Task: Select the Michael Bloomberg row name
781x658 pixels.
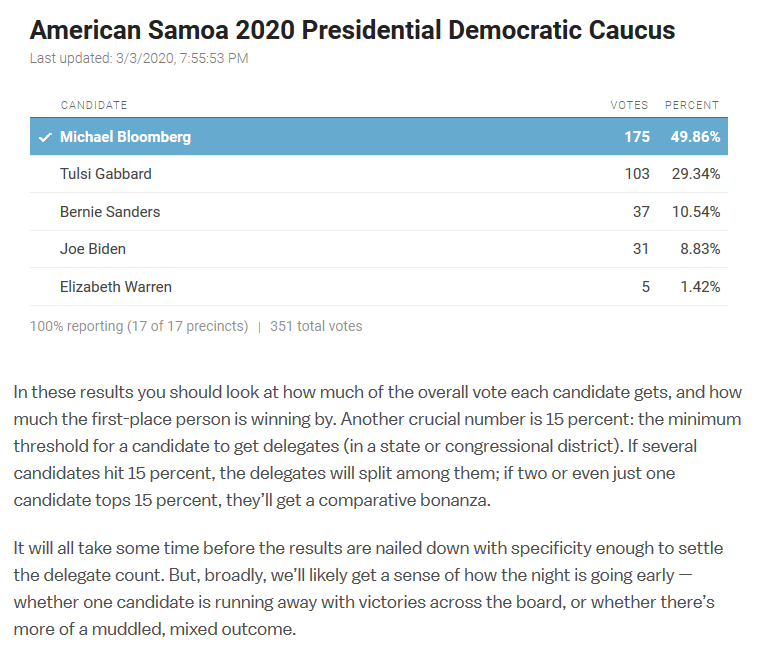Action: click(x=126, y=137)
